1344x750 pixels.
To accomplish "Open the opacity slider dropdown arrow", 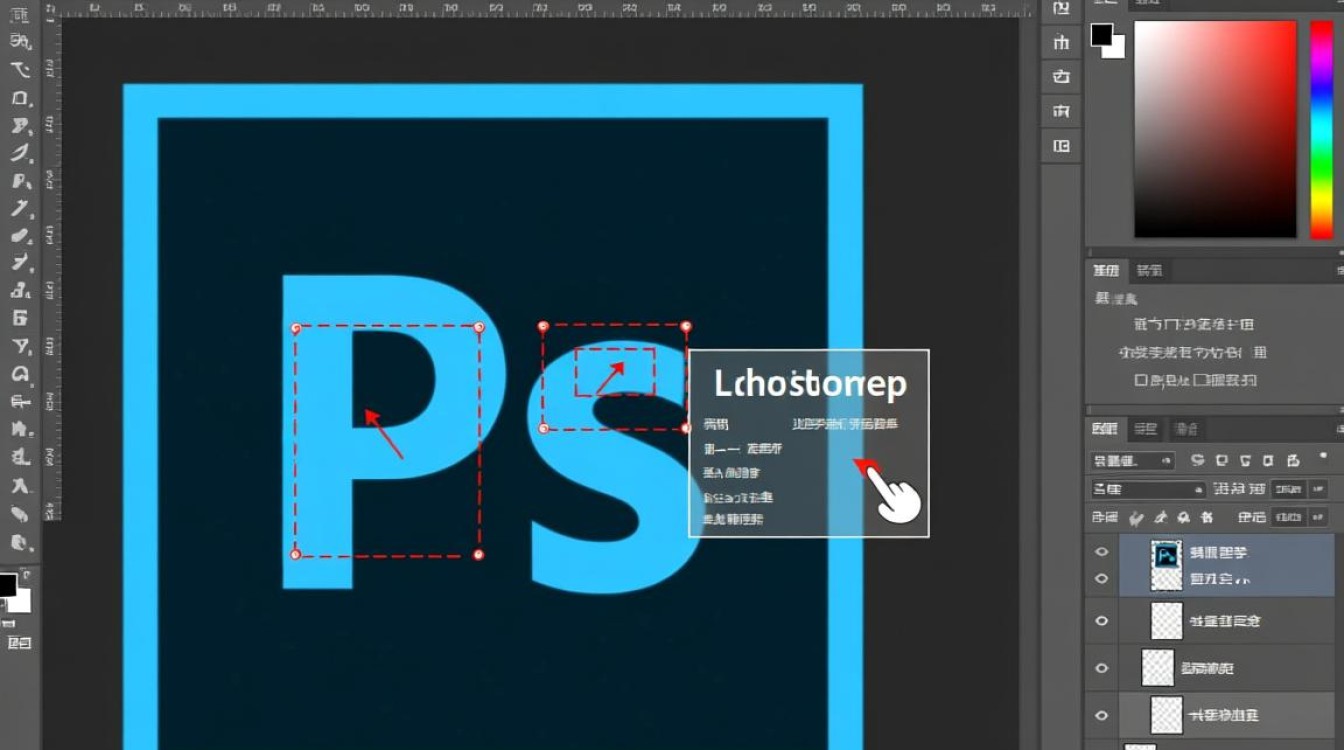I will [x=1318, y=490].
